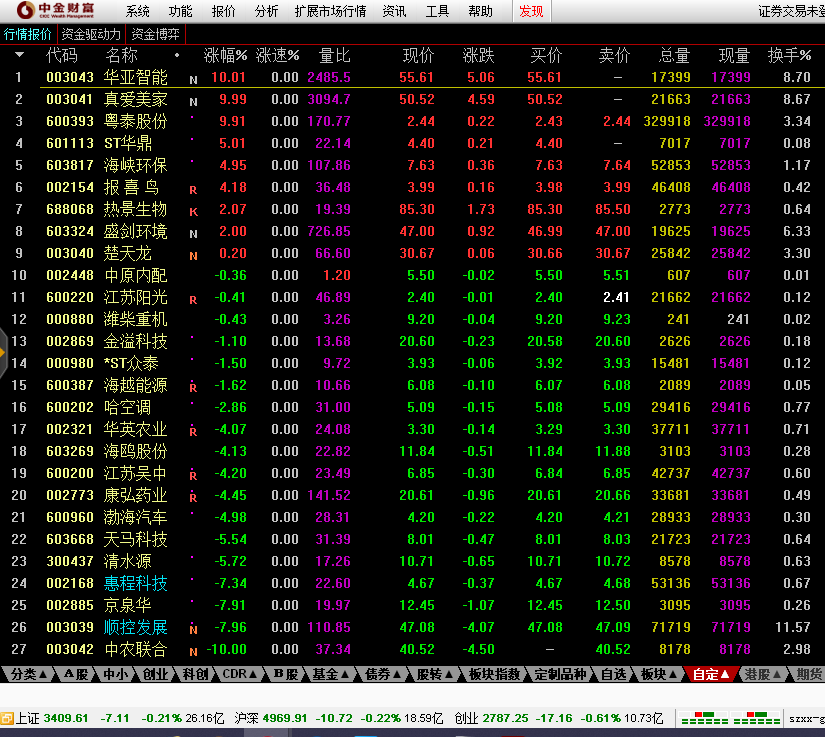Sort by the 涨速% column header
825x737 pixels.
coord(277,55)
